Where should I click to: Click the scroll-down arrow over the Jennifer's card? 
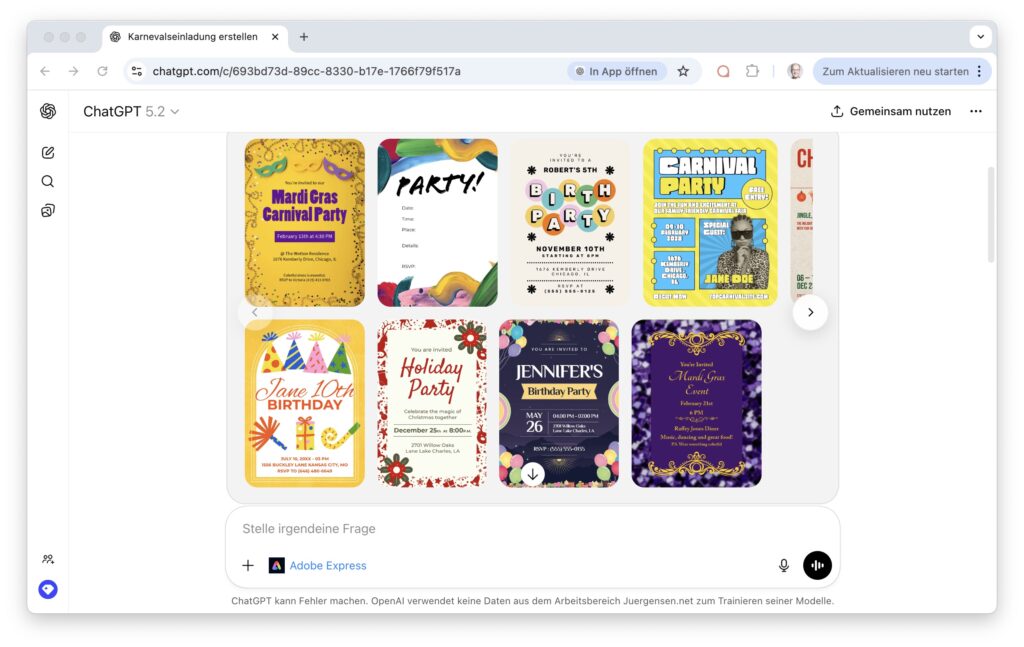533,474
